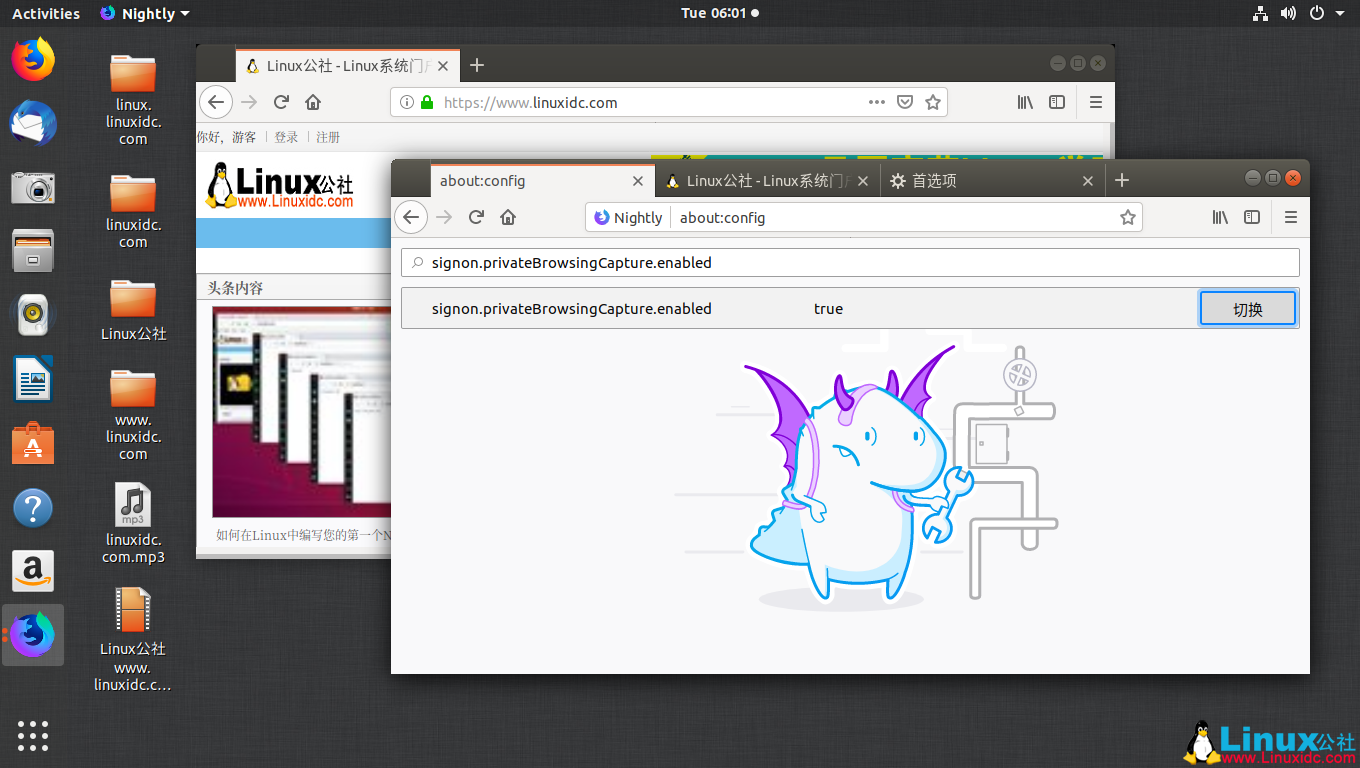
Task: Go to home page in Nightly window
Action: click(x=508, y=217)
